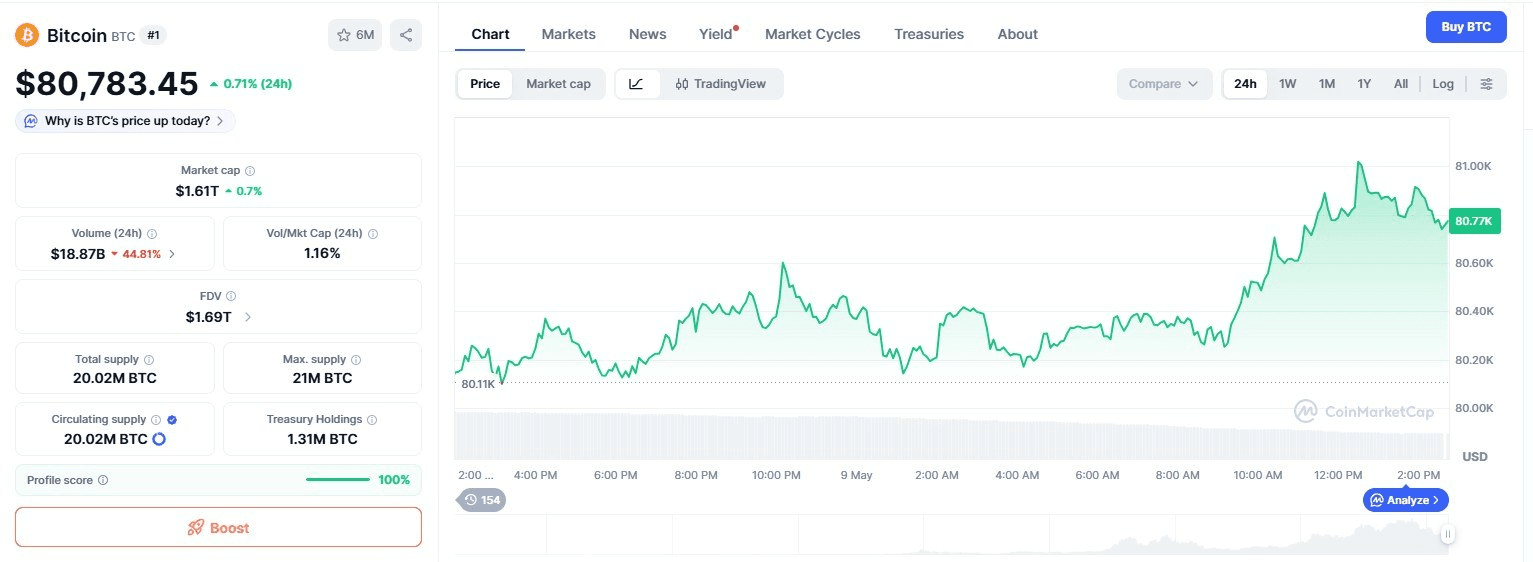Click the Bitcoin logo icon
Image resolution: width=1533 pixels, height=562 pixels.
tap(27, 35)
